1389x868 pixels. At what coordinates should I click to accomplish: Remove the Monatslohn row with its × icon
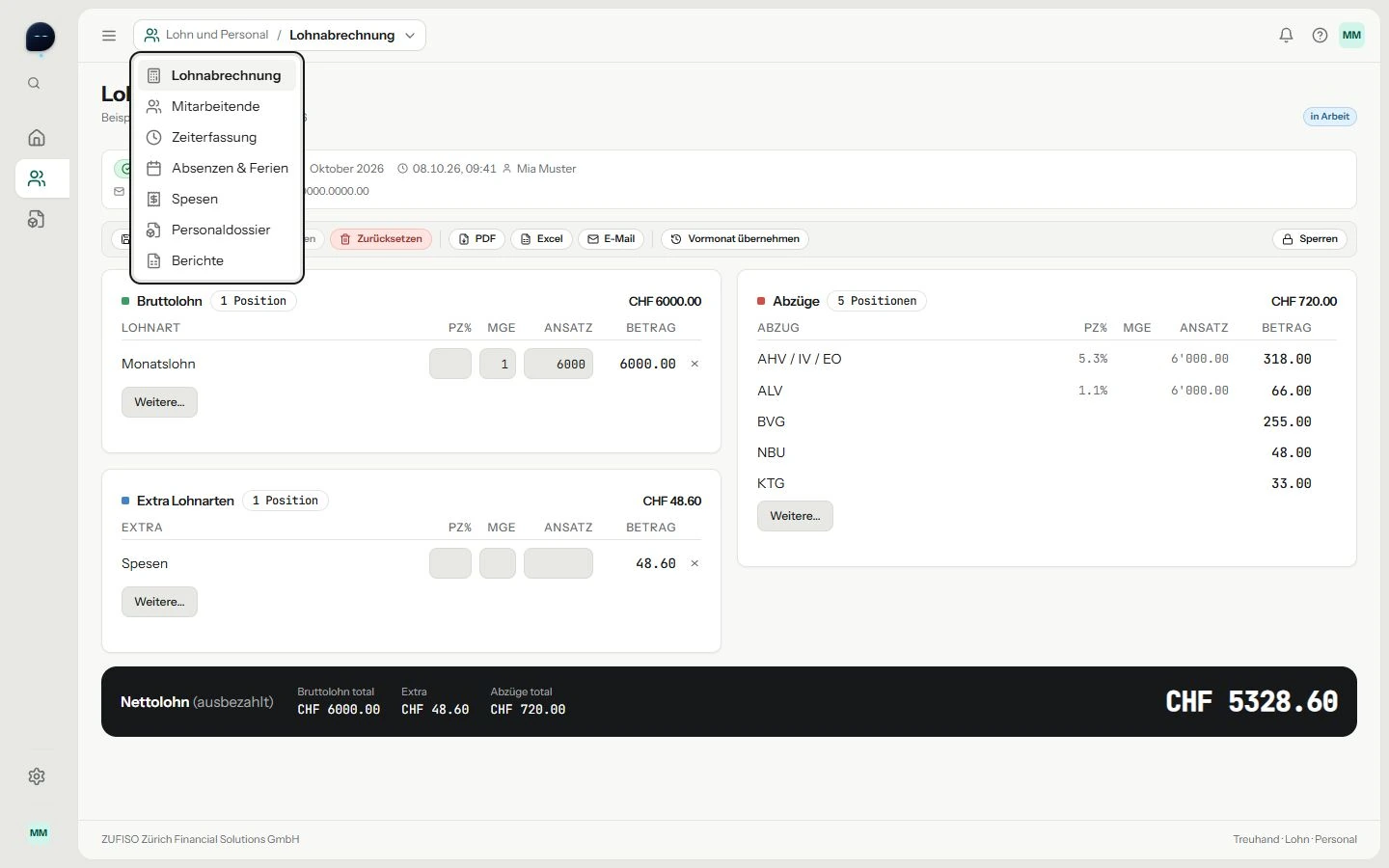click(x=694, y=364)
